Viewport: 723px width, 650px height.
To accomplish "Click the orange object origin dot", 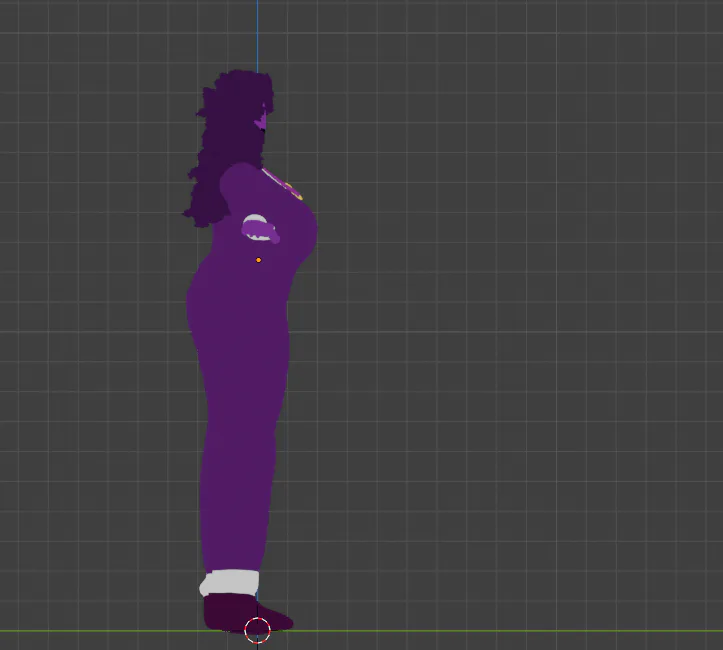I will pos(258,260).
